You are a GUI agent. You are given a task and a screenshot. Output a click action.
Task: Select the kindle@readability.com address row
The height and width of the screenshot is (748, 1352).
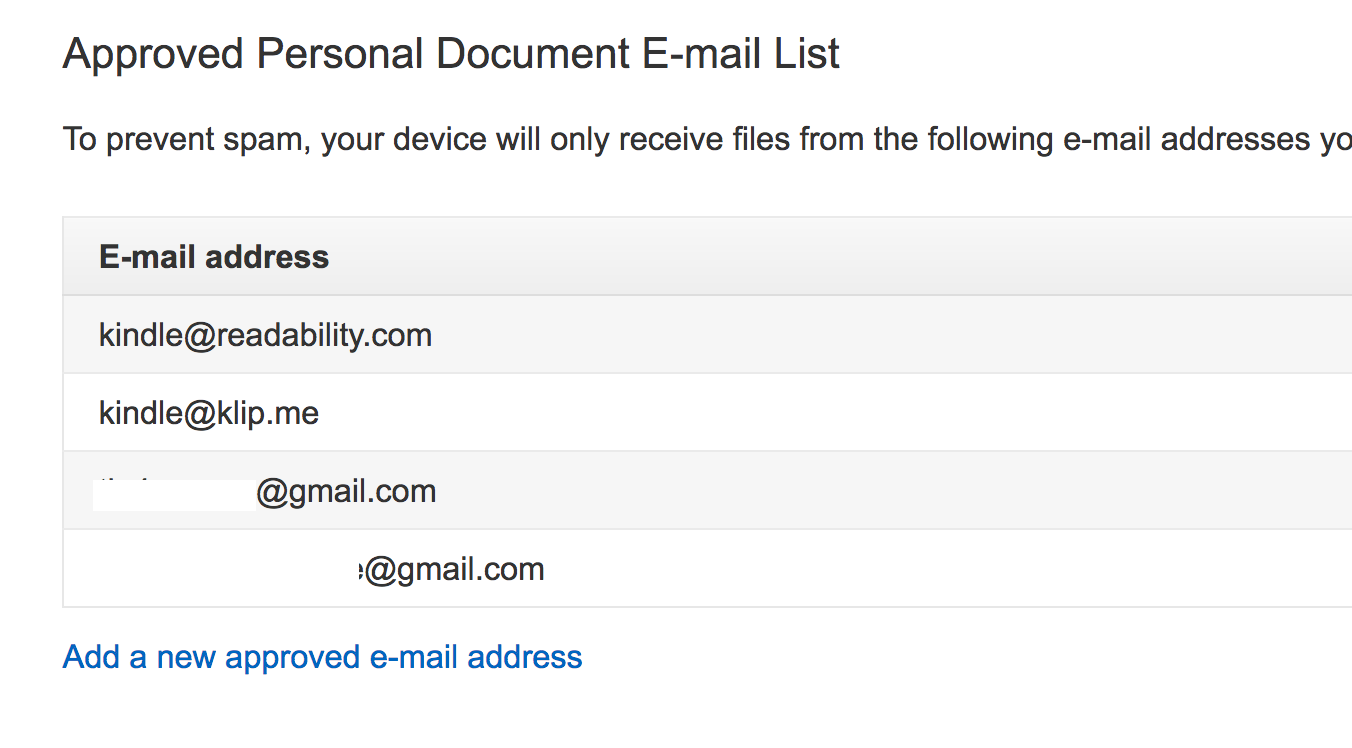click(707, 335)
